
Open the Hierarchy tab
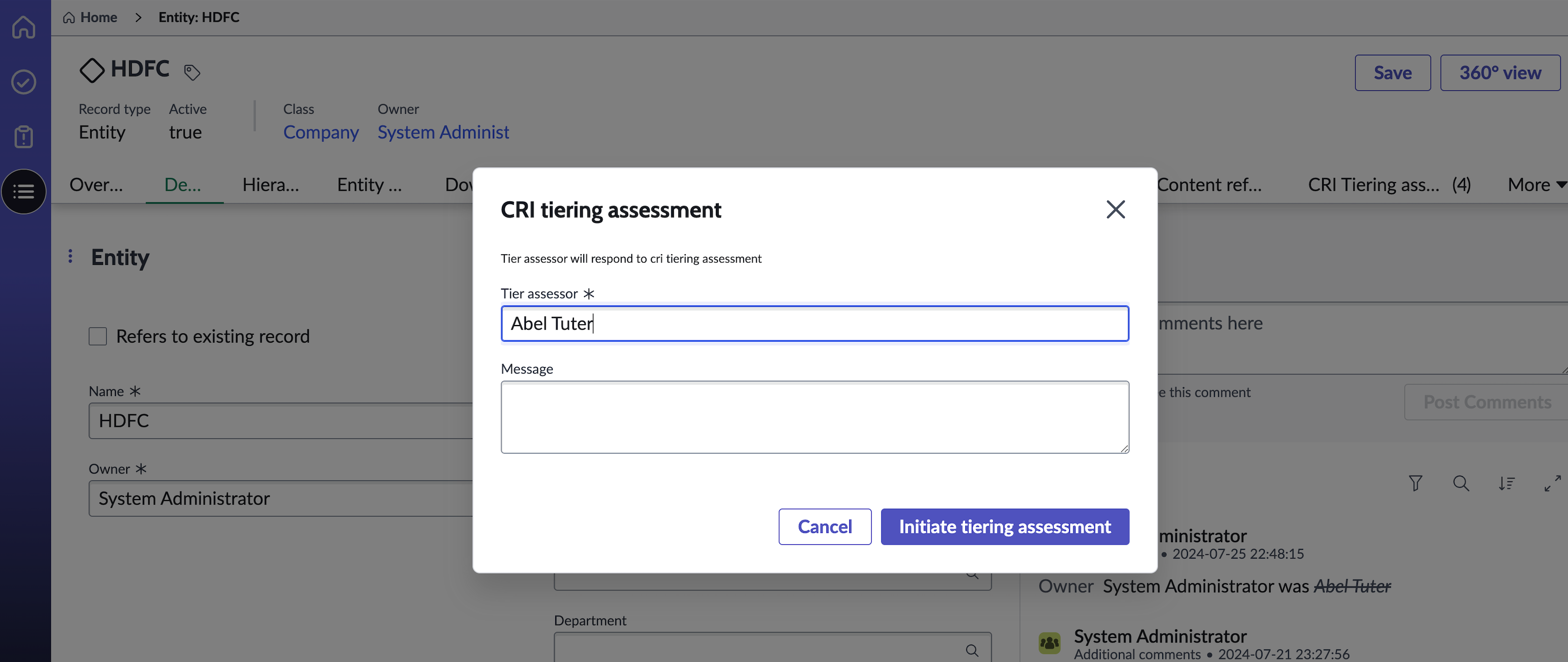click(271, 184)
